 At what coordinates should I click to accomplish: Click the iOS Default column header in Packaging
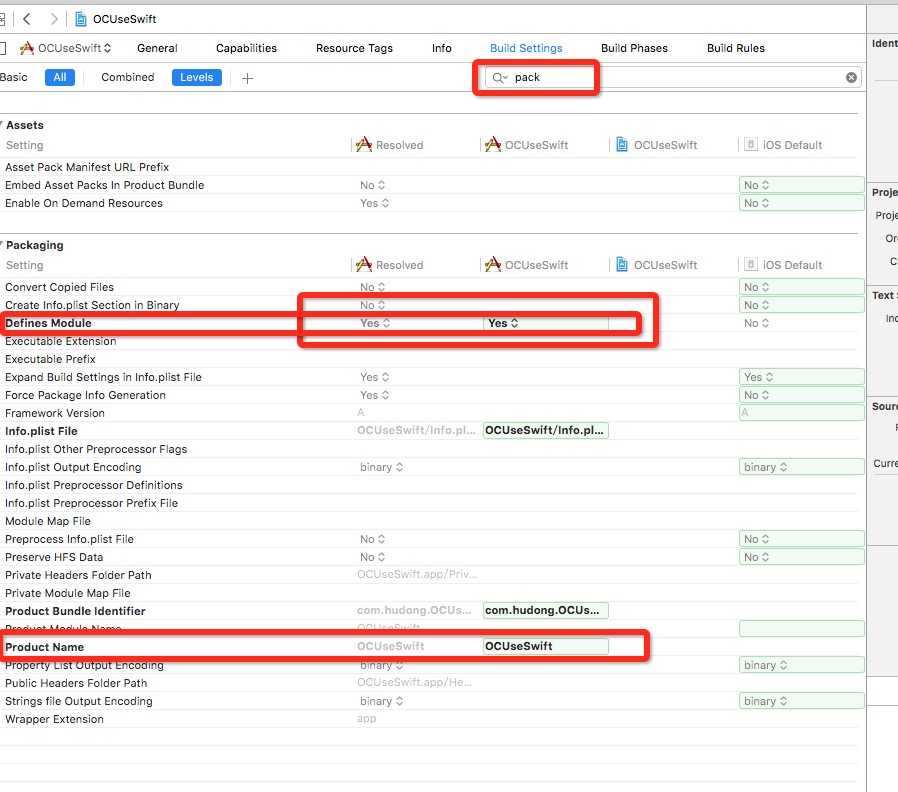click(783, 265)
